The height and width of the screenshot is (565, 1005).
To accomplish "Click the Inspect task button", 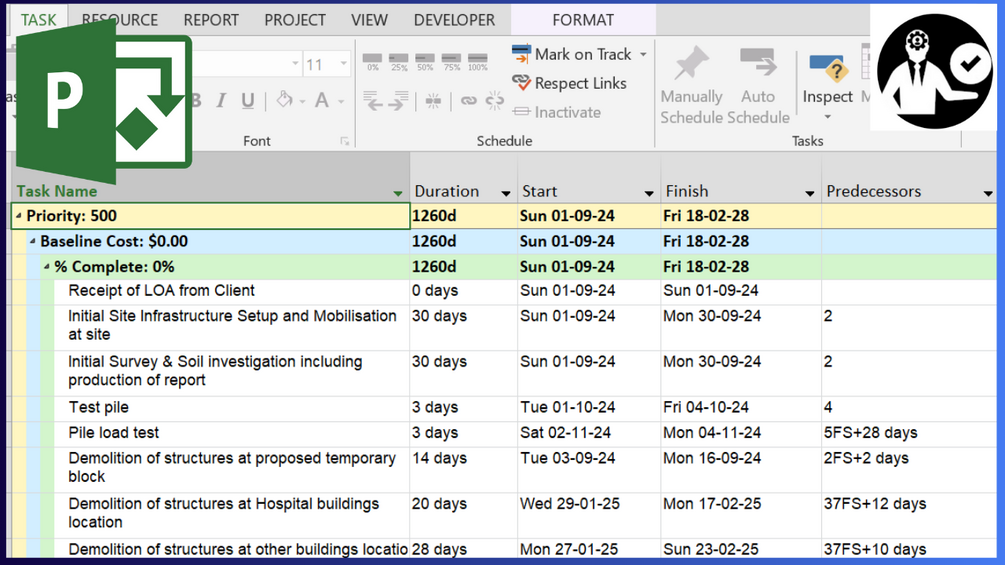I will (x=827, y=85).
